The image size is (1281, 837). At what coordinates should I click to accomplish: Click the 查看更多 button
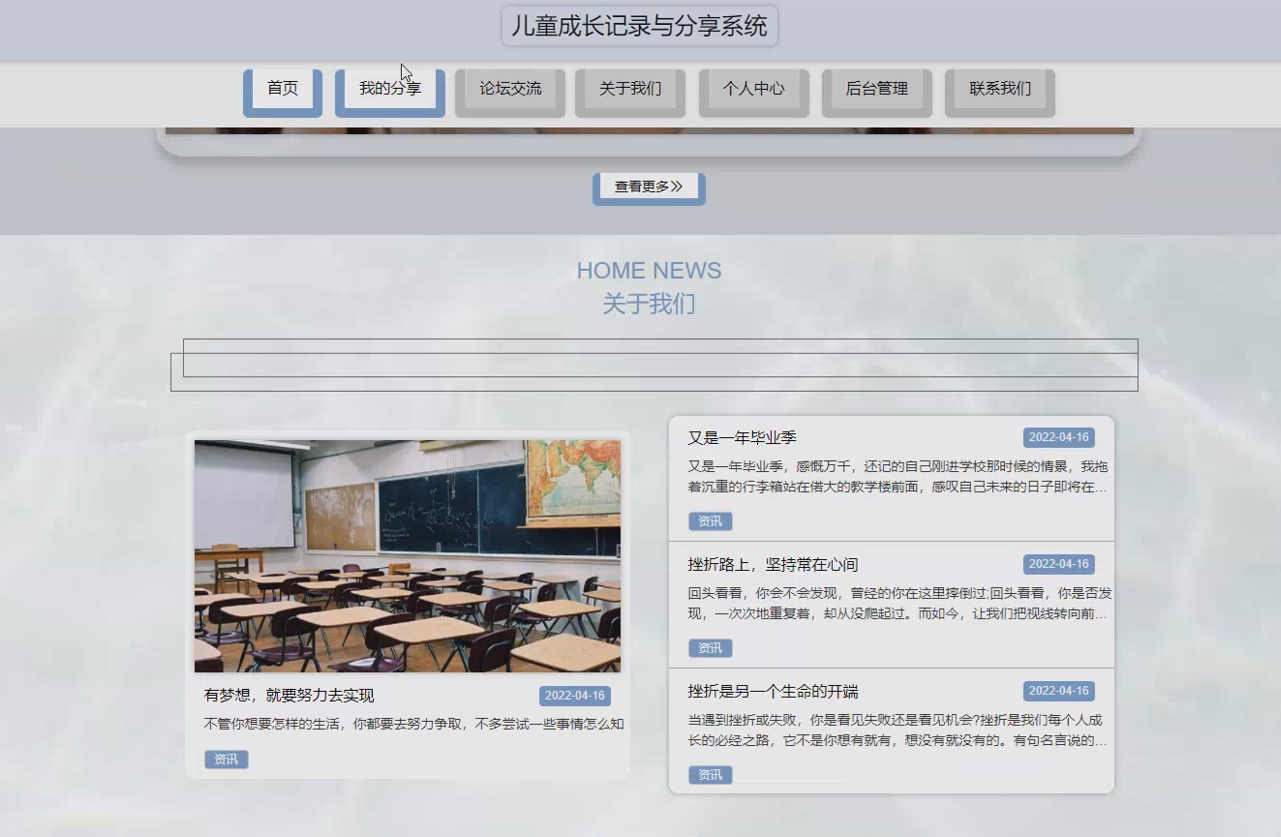point(649,189)
